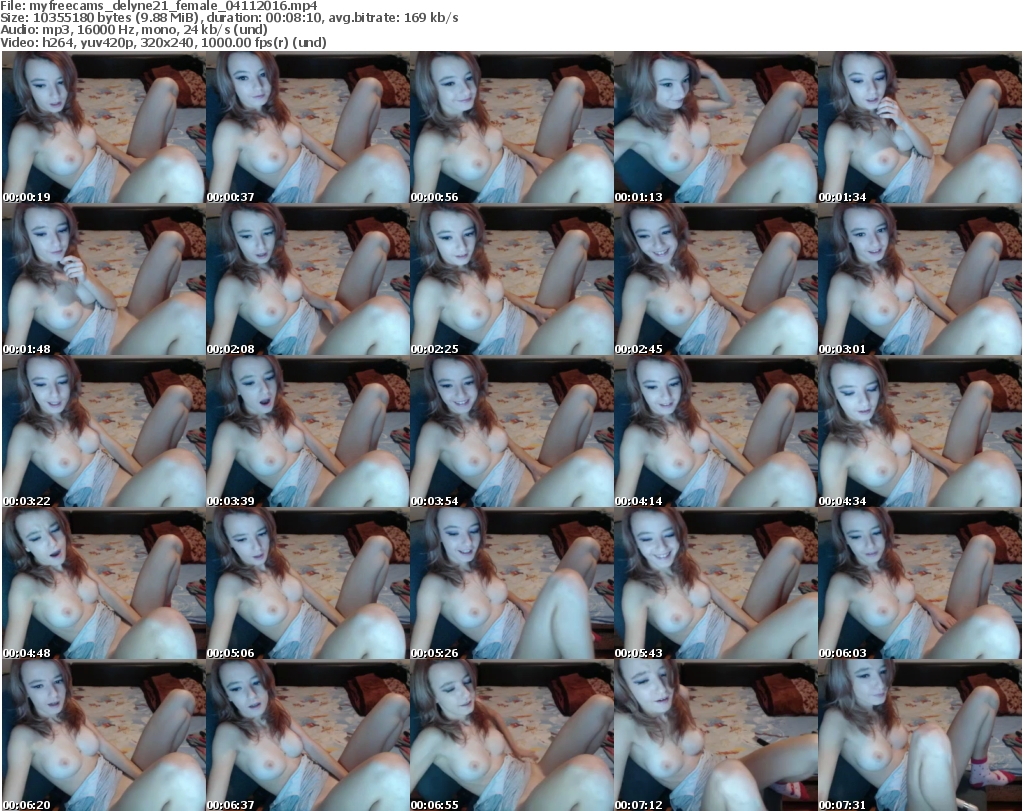1024x811 pixels.
Task: Open the frame stamped 00:03:39
Action: coord(308,432)
